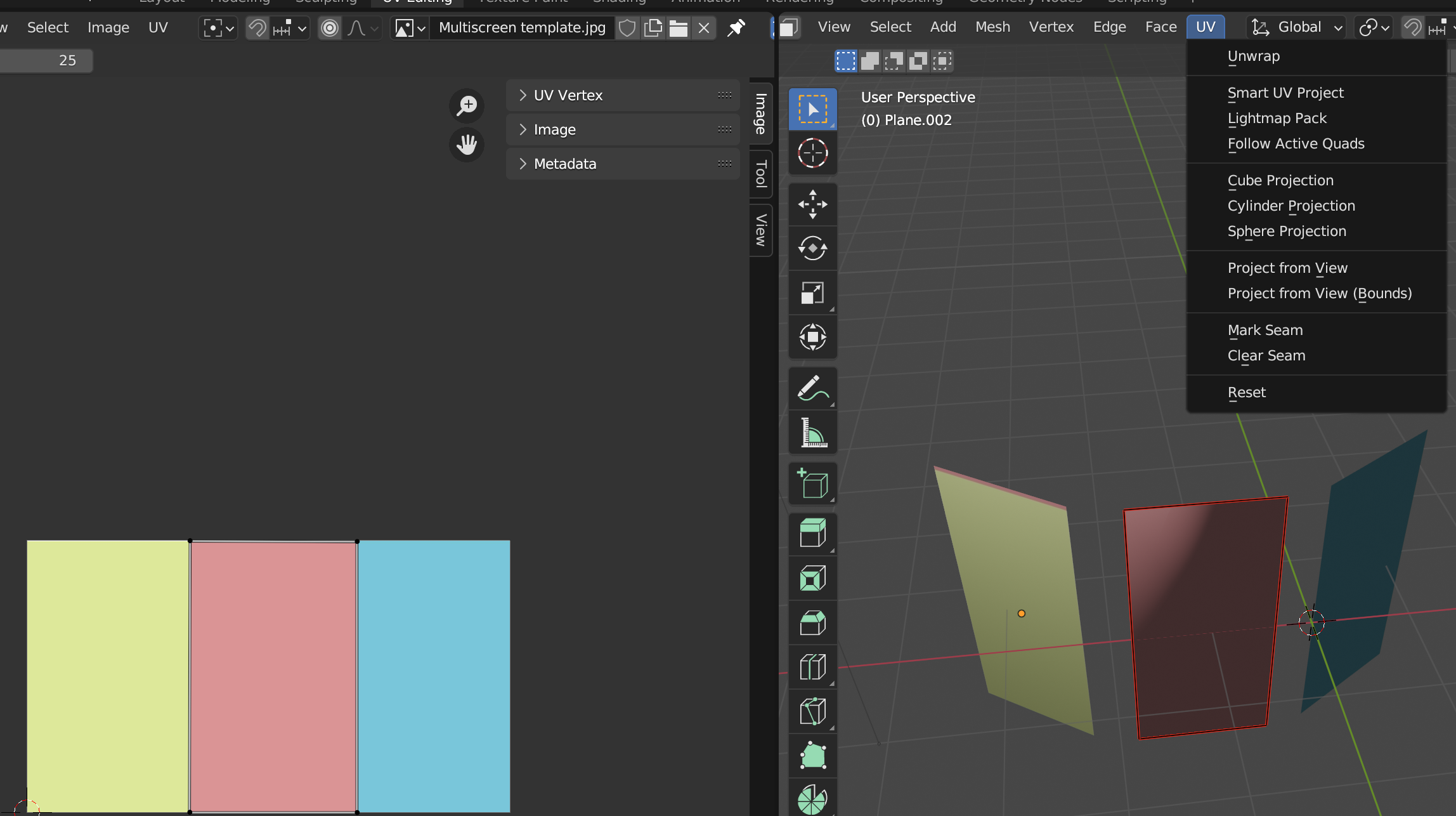Viewport: 1456px width, 816px height.
Task: Select the Add Cube tool
Action: pyautogui.click(x=812, y=484)
